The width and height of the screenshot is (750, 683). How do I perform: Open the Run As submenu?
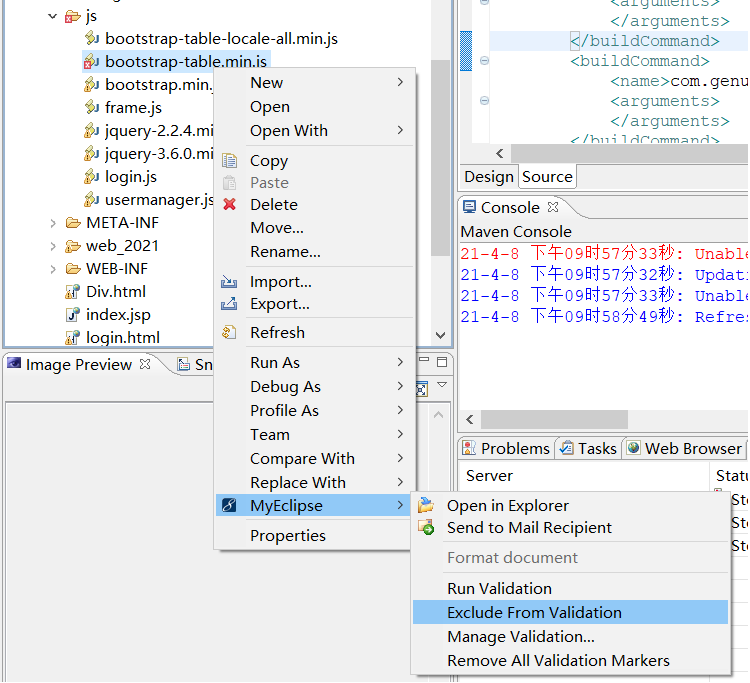316,362
